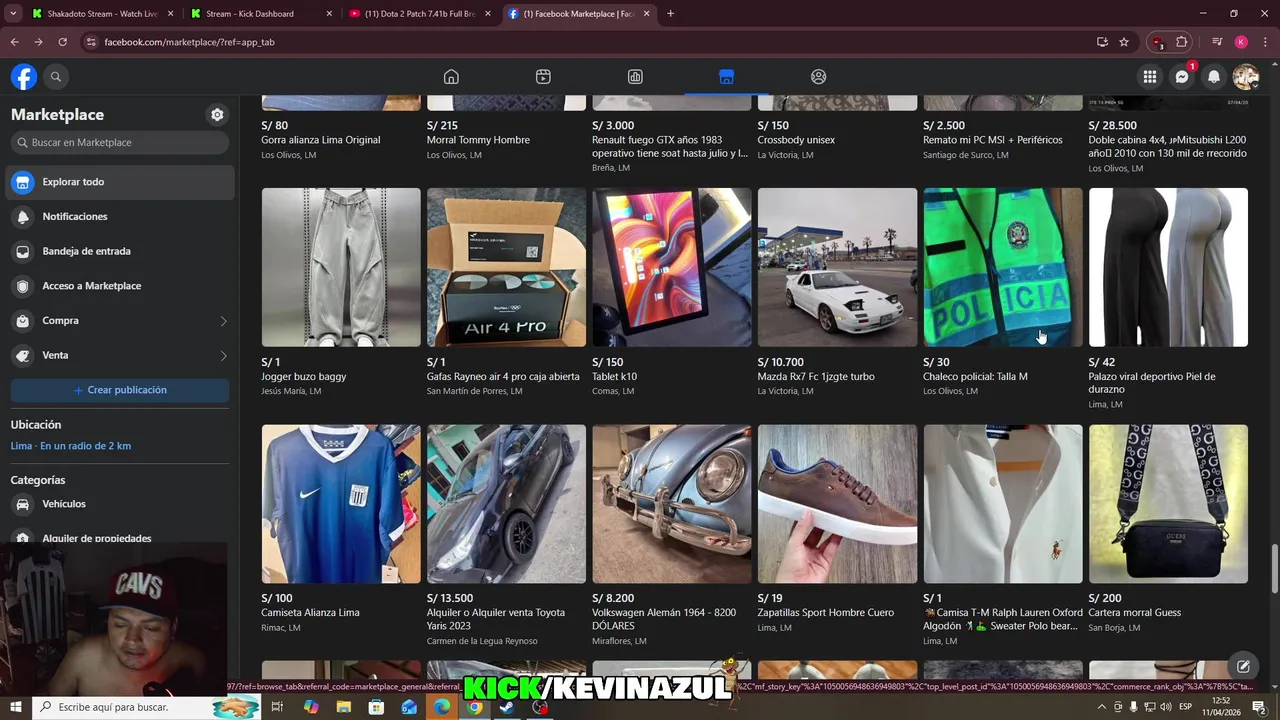Image resolution: width=1280 pixels, height=720 pixels.
Task: Open Facebook search magnifier icon
Action: (x=56, y=77)
